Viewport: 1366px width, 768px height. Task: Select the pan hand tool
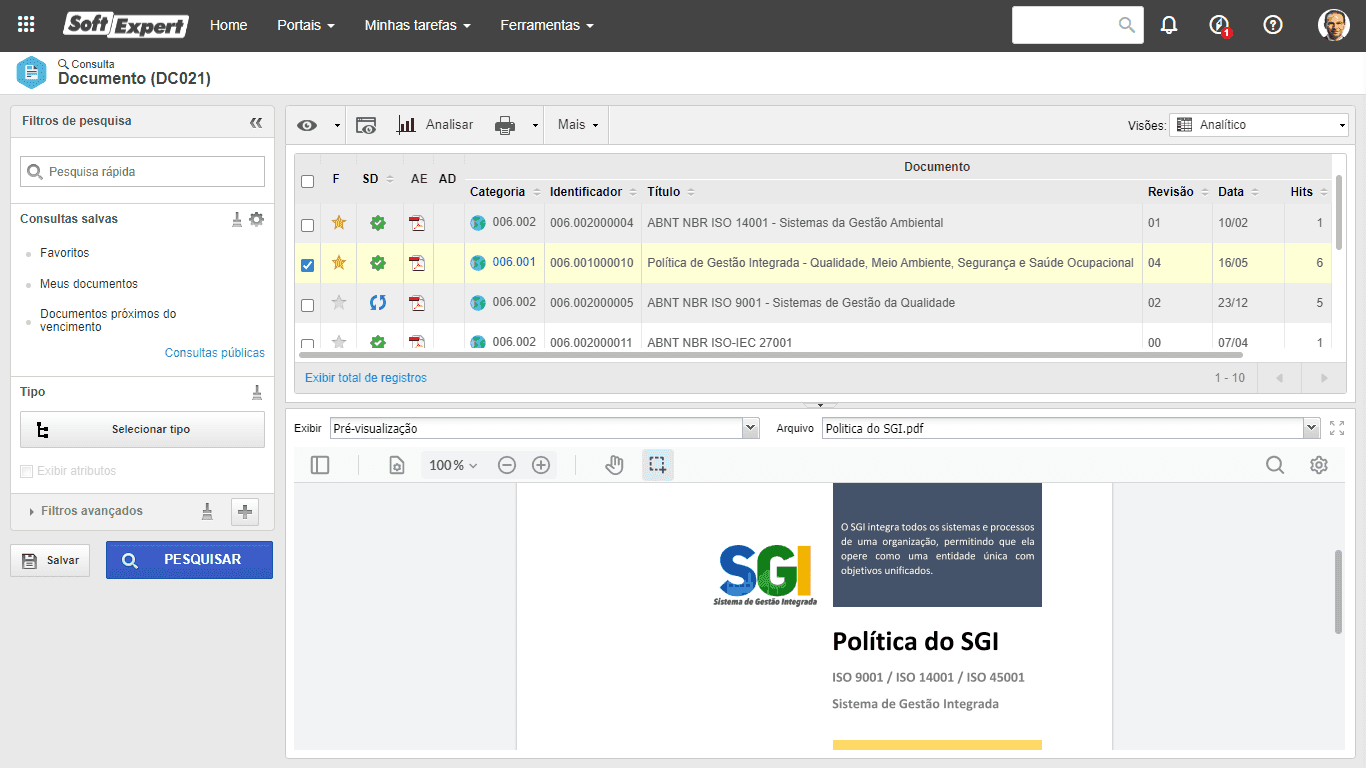pyautogui.click(x=615, y=465)
